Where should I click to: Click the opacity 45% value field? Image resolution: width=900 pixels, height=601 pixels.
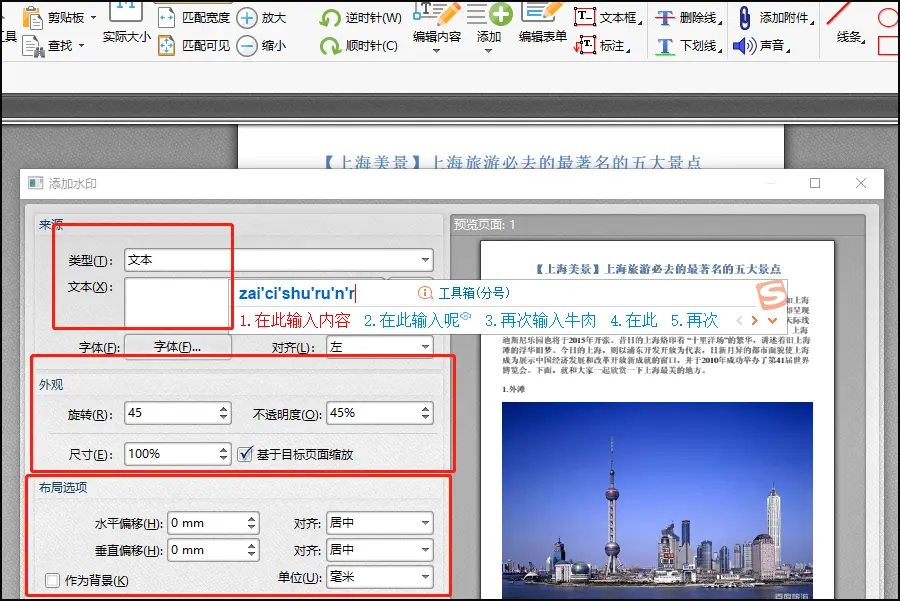click(x=373, y=413)
